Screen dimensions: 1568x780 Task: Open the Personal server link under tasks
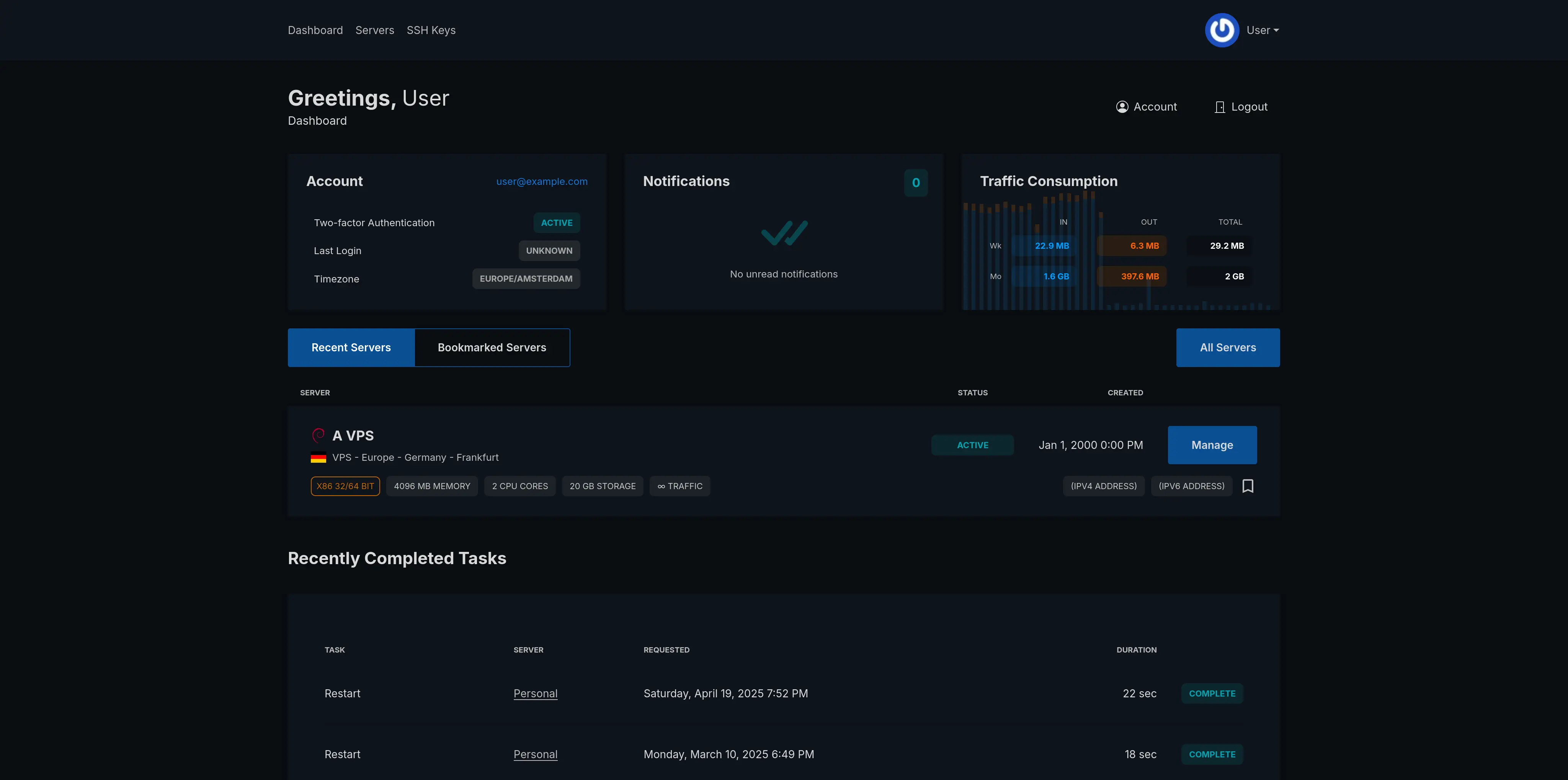pyautogui.click(x=535, y=693)
